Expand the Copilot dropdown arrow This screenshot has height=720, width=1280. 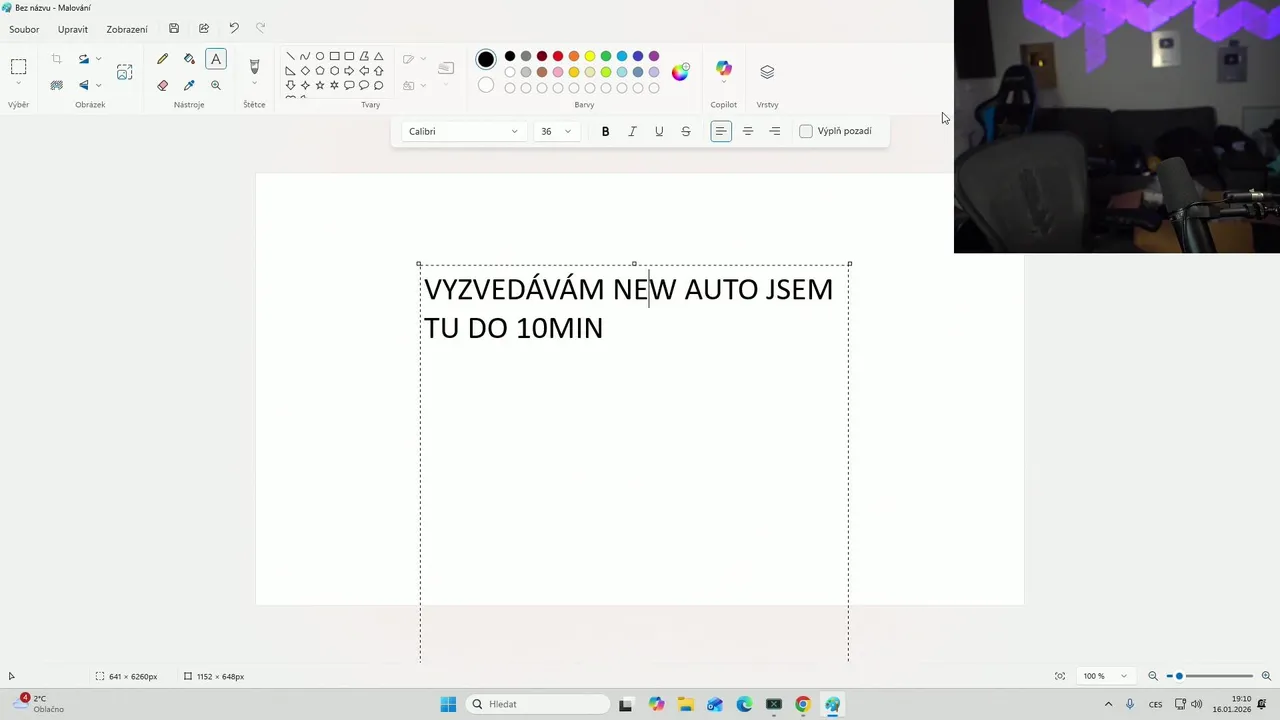[x=723, y=84]
